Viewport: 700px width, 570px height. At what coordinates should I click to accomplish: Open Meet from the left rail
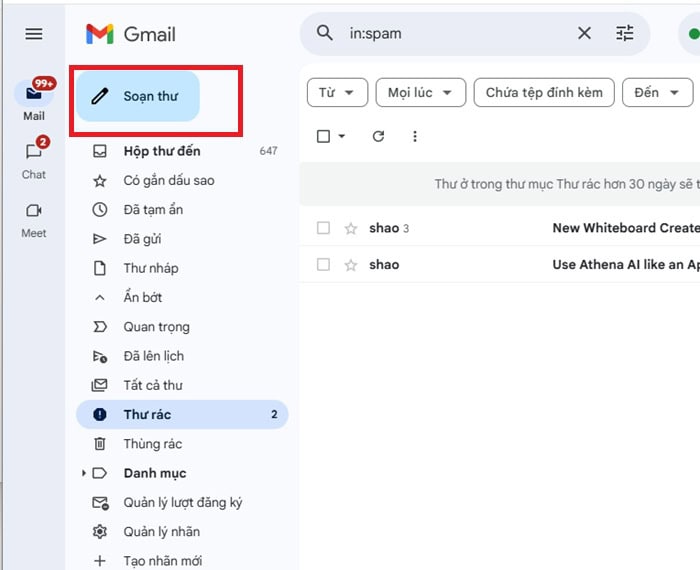(34, 221)
